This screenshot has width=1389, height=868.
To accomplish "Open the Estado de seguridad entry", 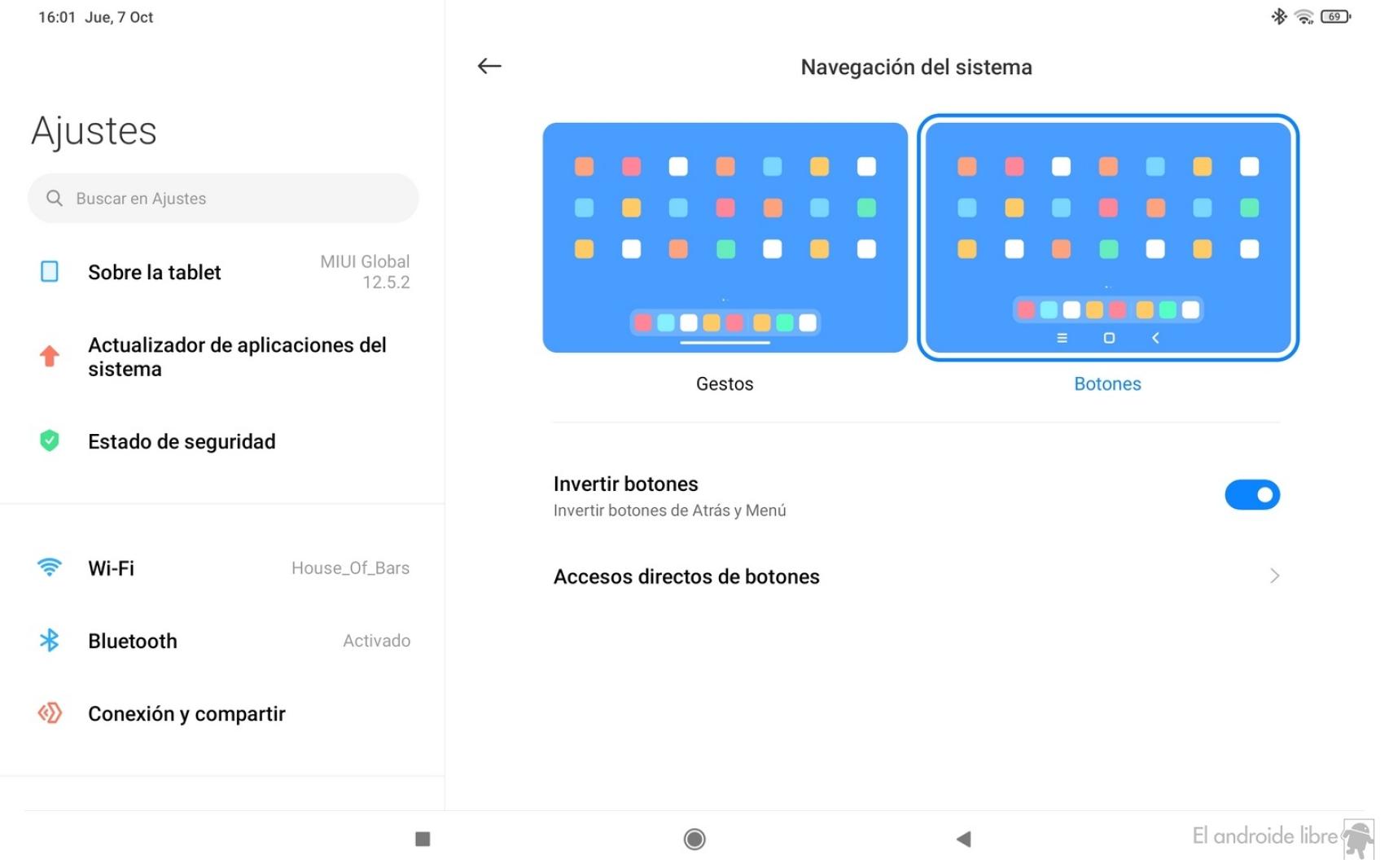I will 222,441.
